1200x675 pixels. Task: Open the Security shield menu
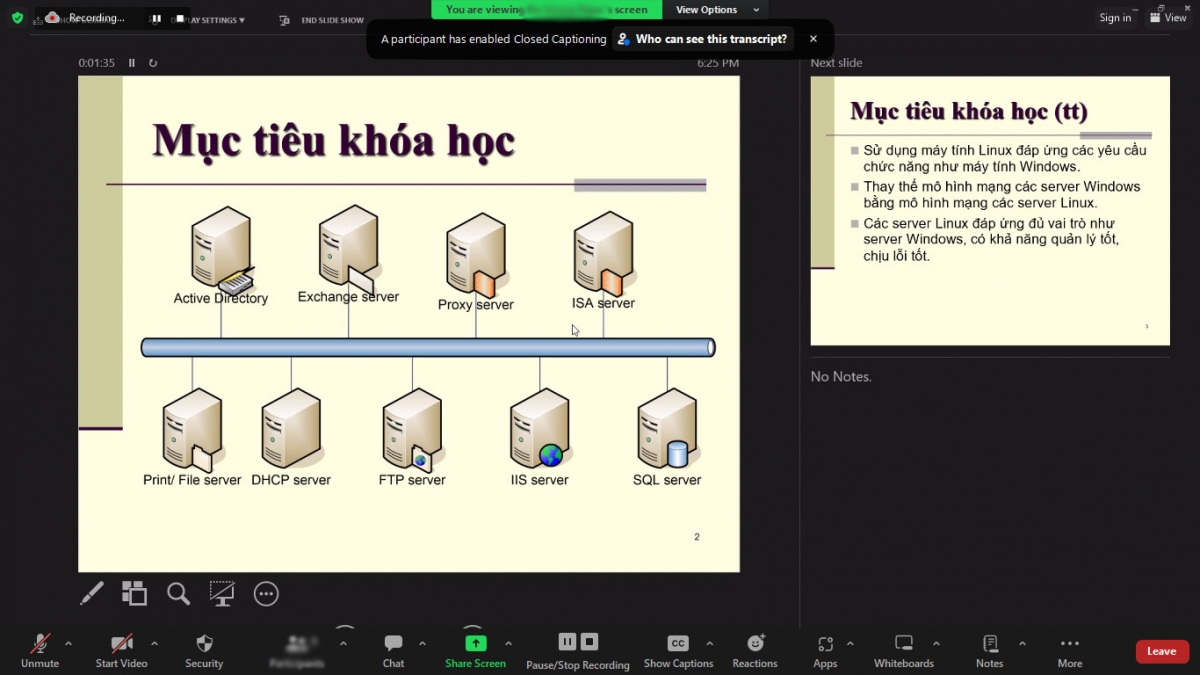(x=204, y=650)
